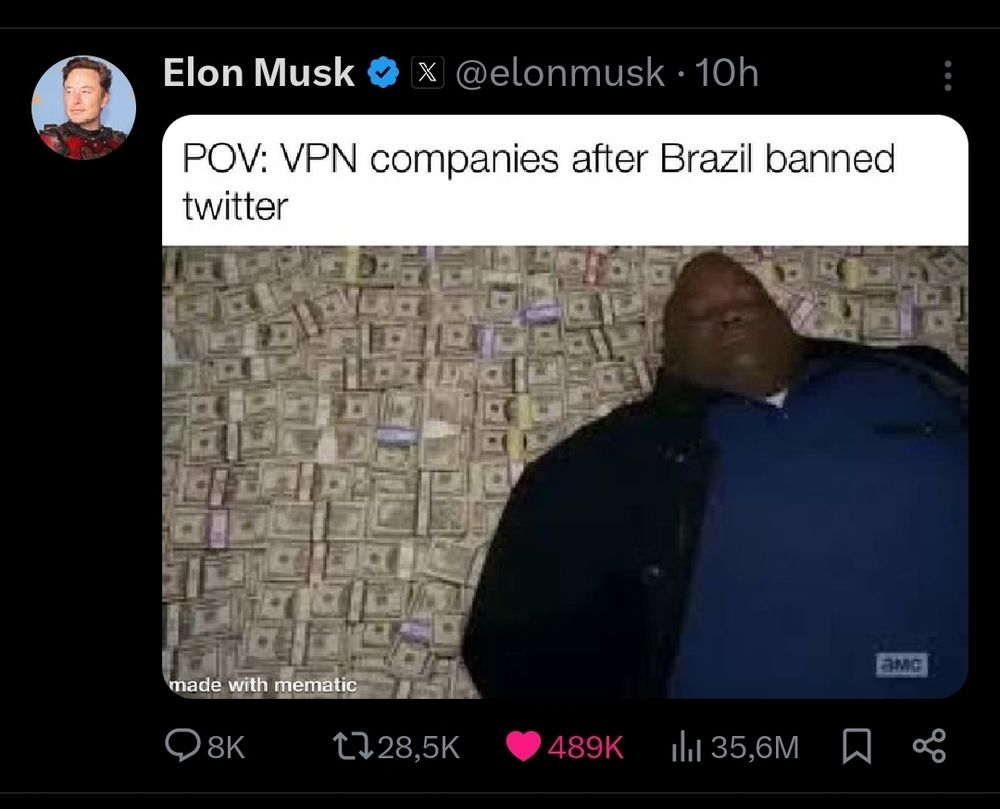Image resolution: width=1000 pixels, height=809 pixels.
Task: Click the share icon
Action: click(930, 747)
